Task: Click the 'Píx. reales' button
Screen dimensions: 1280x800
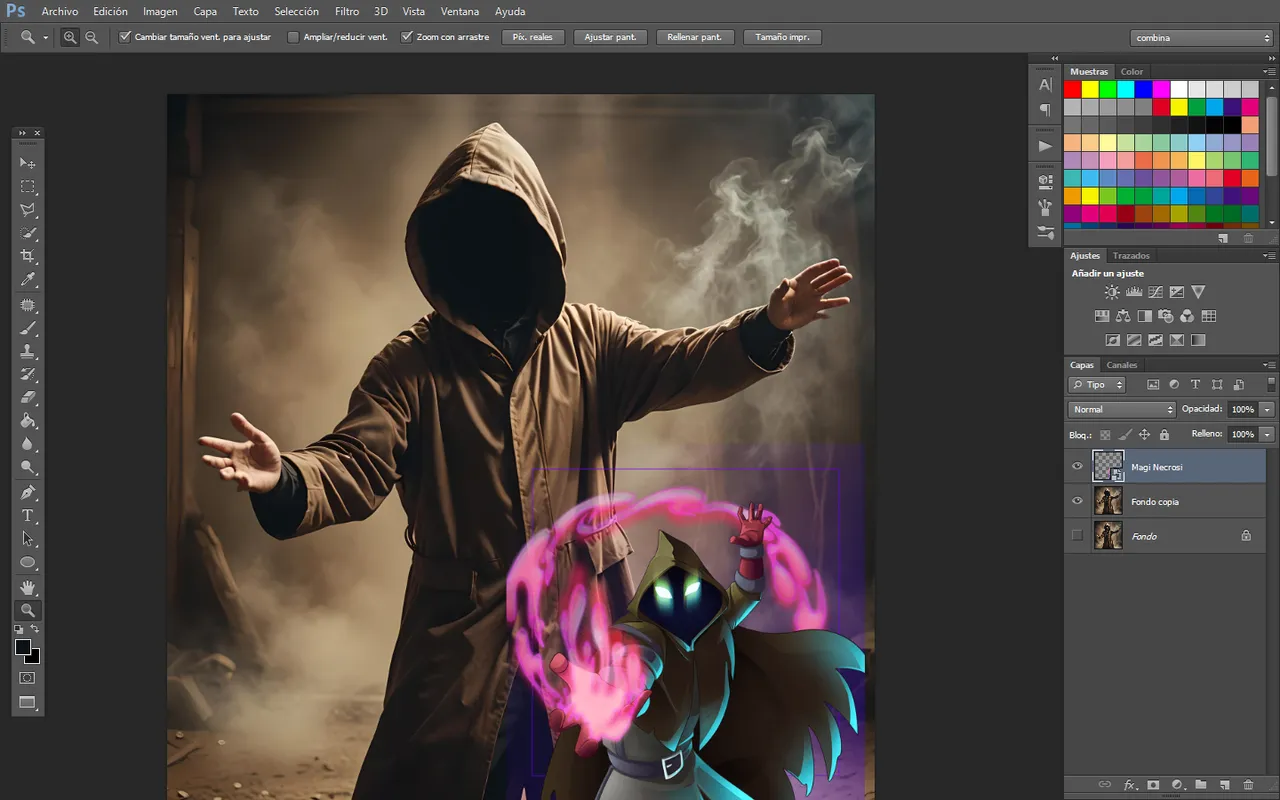Action: (x=533, y=37)
